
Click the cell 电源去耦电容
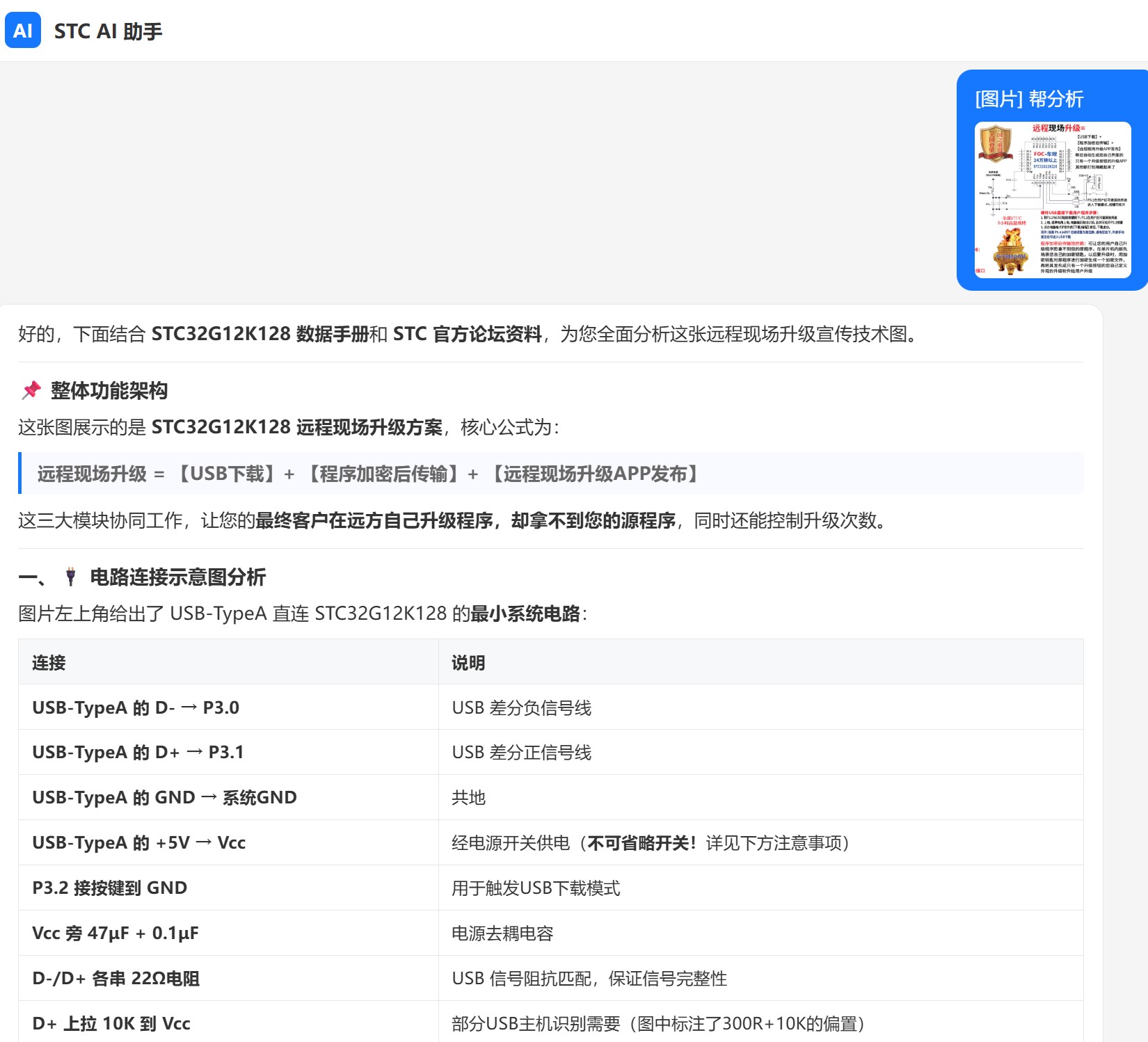click(x=761, y=933)
